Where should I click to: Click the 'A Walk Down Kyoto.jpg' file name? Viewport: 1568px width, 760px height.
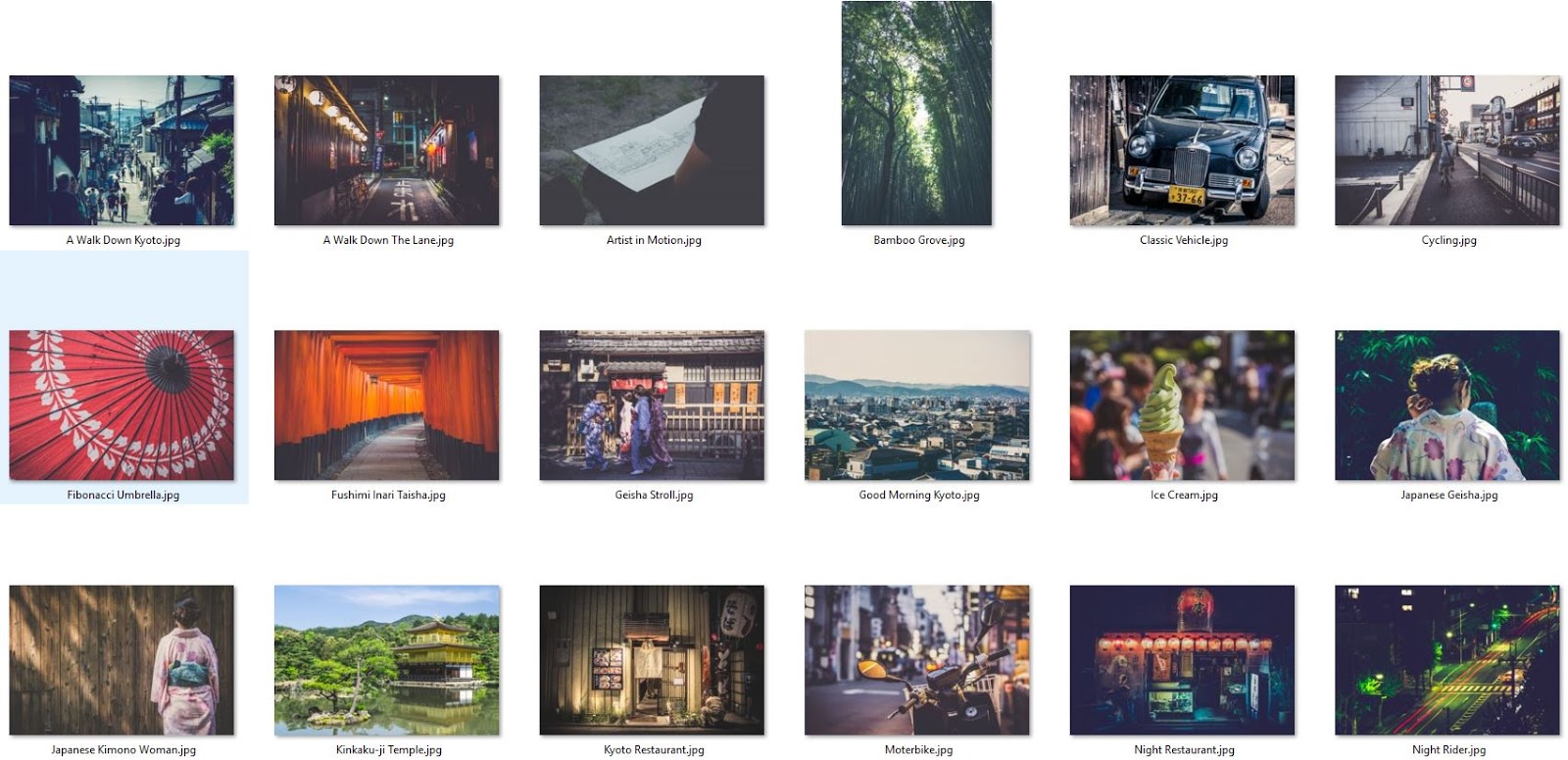(x=123, y=240)
